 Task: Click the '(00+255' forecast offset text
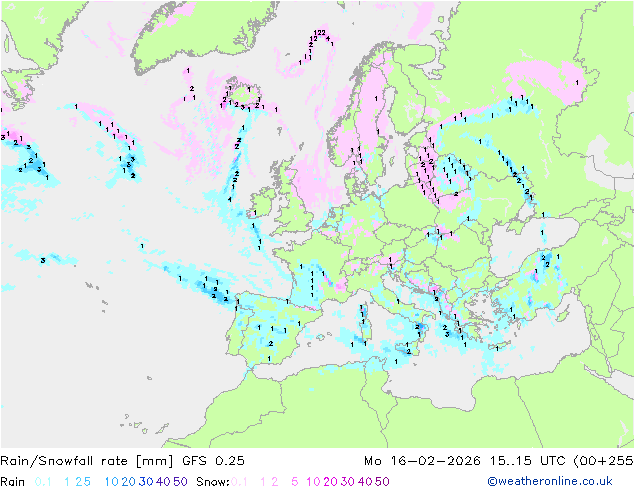(x=603, y=461)
